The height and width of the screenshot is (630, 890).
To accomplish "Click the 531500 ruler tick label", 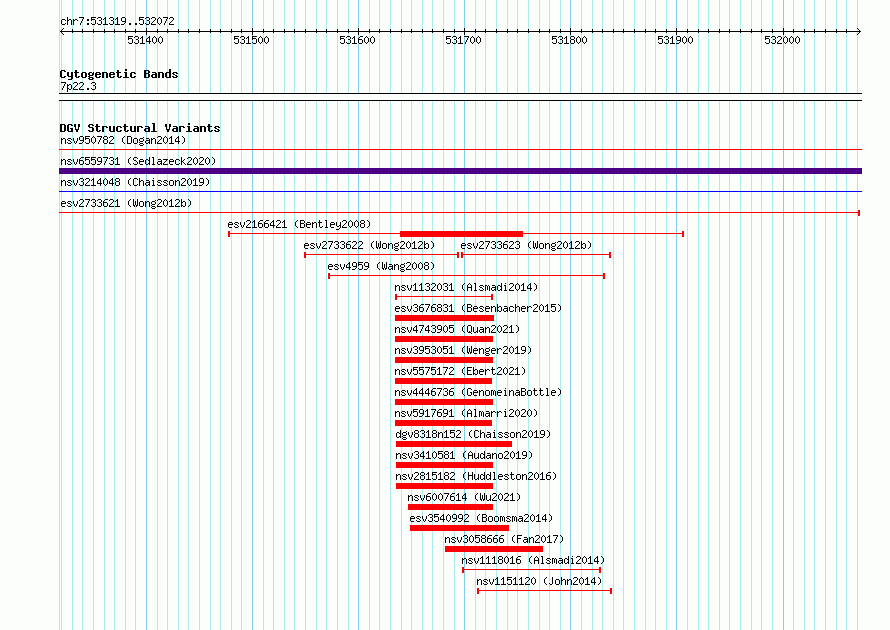I will (251, 40).
